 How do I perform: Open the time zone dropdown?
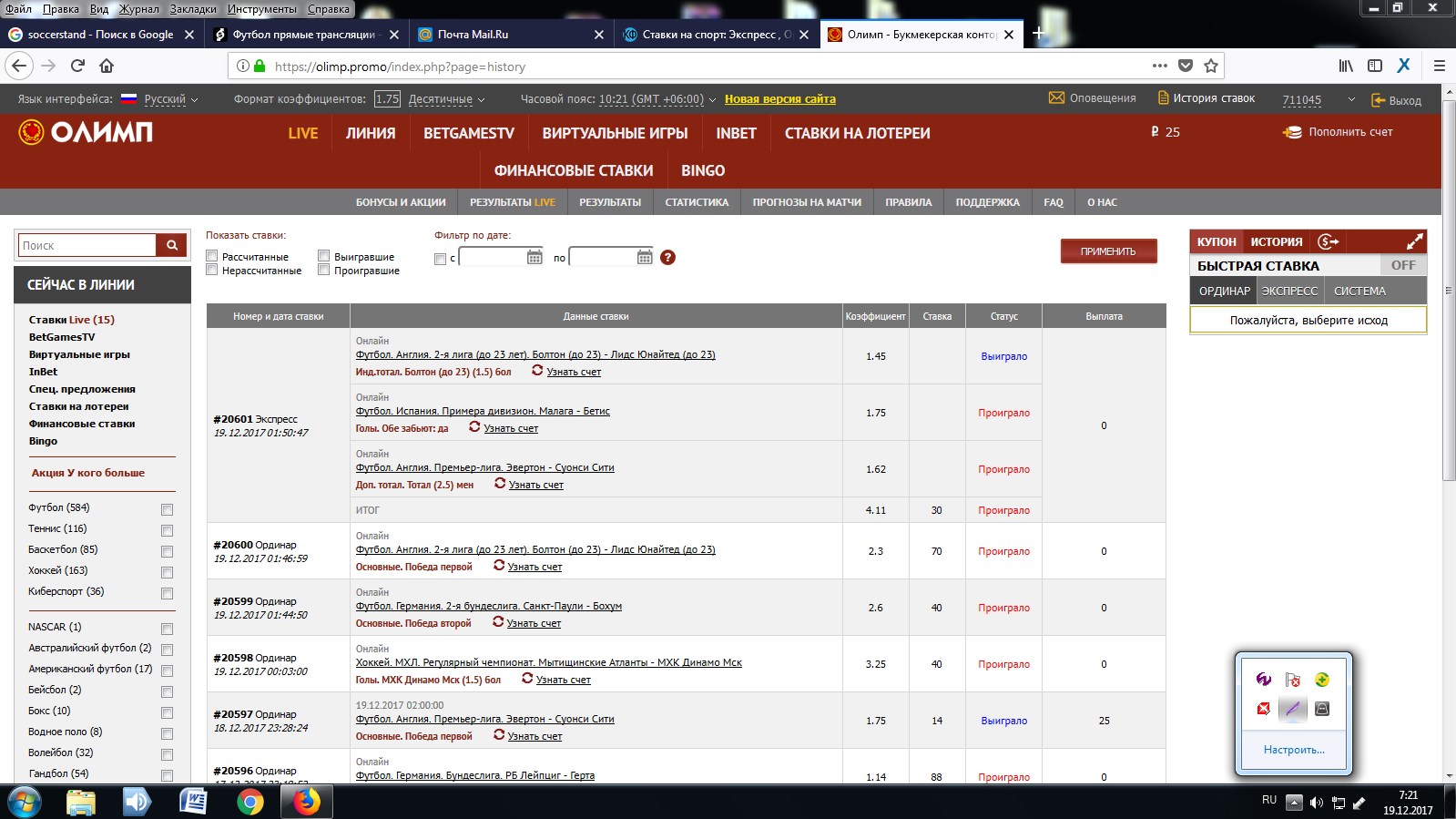click(657, 99)
